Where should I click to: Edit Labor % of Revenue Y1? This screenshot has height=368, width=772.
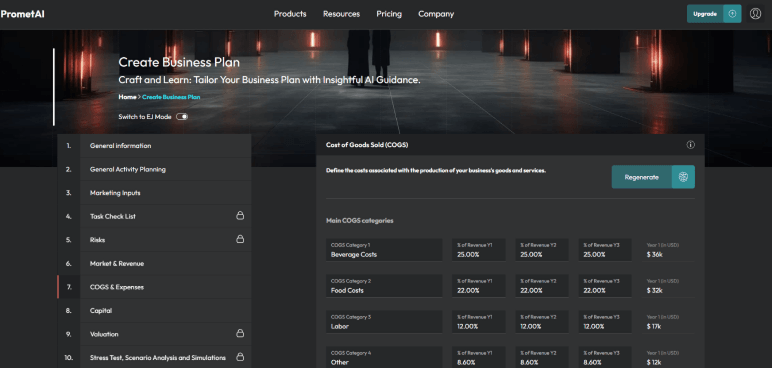click(x=479, y=322)
